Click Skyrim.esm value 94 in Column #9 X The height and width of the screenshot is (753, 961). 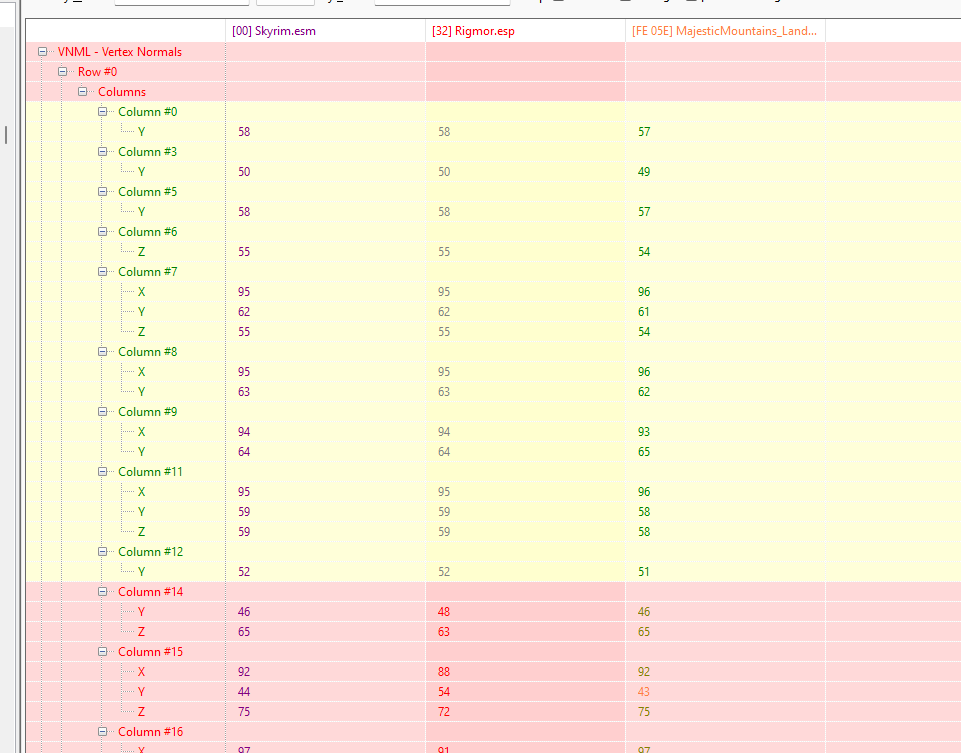click(244, 432)
